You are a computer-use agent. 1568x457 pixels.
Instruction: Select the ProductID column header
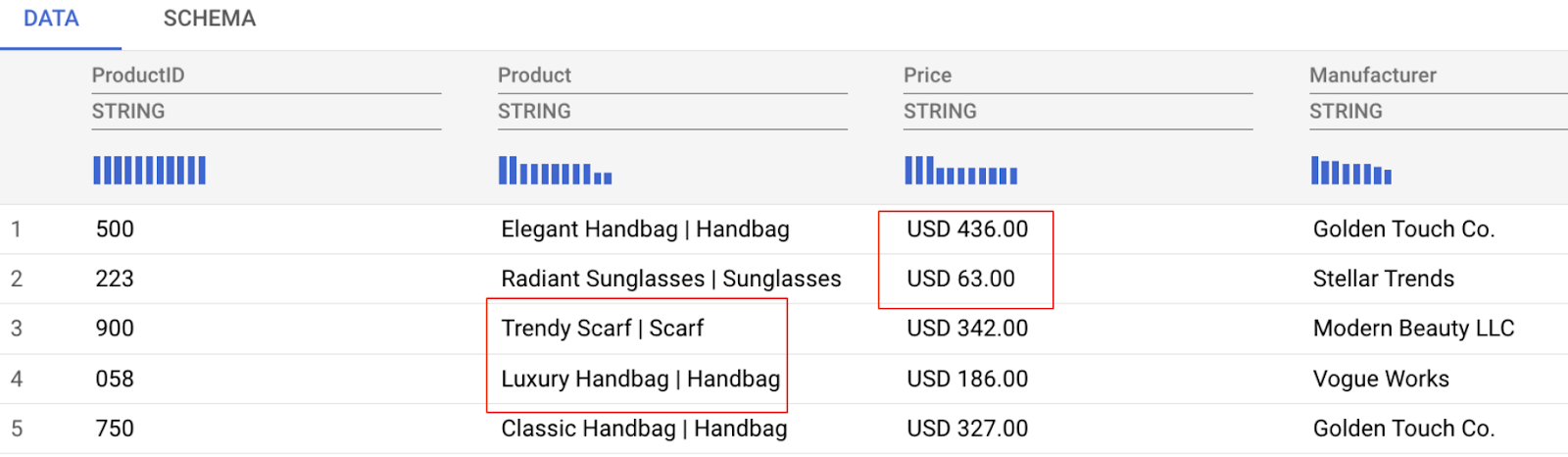tap(138, 76)
